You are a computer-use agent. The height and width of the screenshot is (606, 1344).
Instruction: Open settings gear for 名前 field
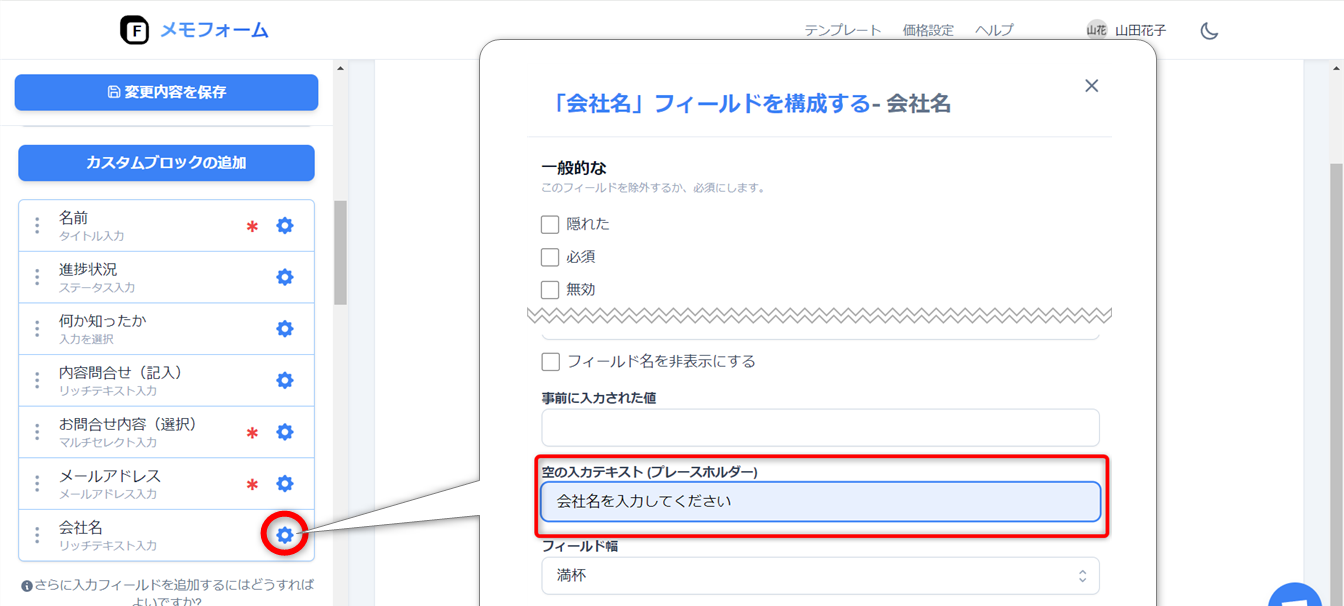(285, 226)
